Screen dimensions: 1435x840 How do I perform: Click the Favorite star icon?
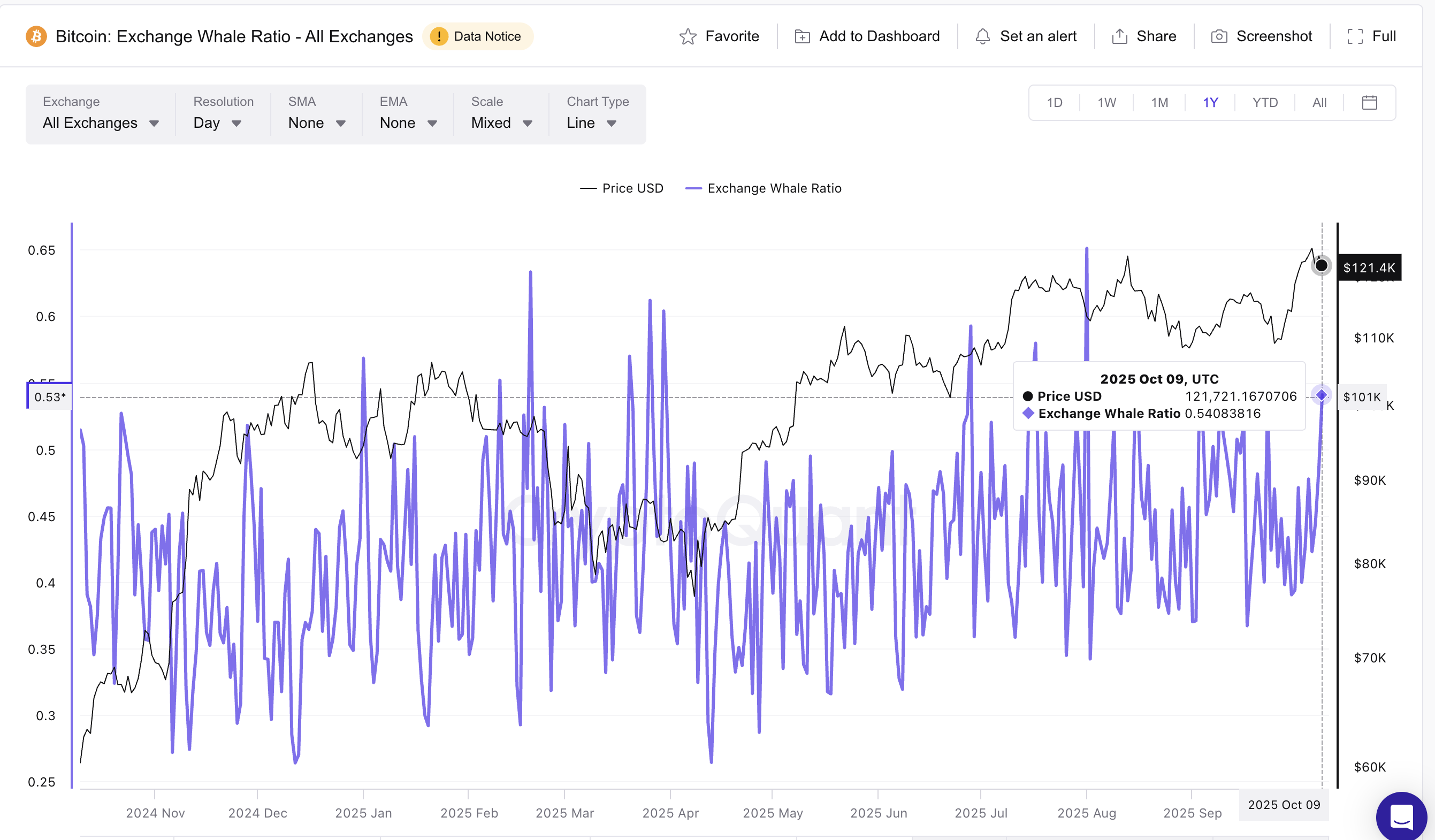point(689,36)
